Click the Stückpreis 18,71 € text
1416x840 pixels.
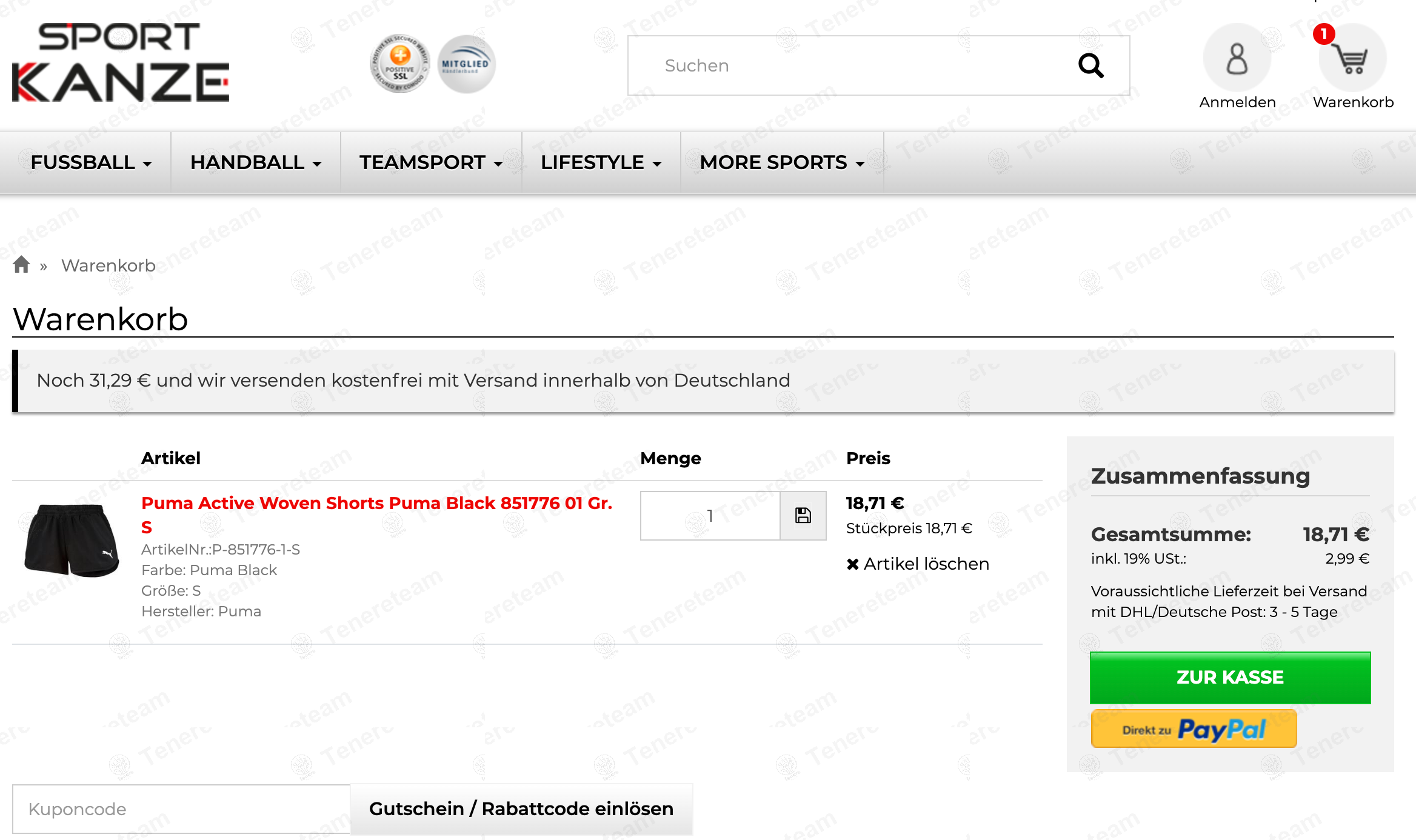click(x=909, y=528)
